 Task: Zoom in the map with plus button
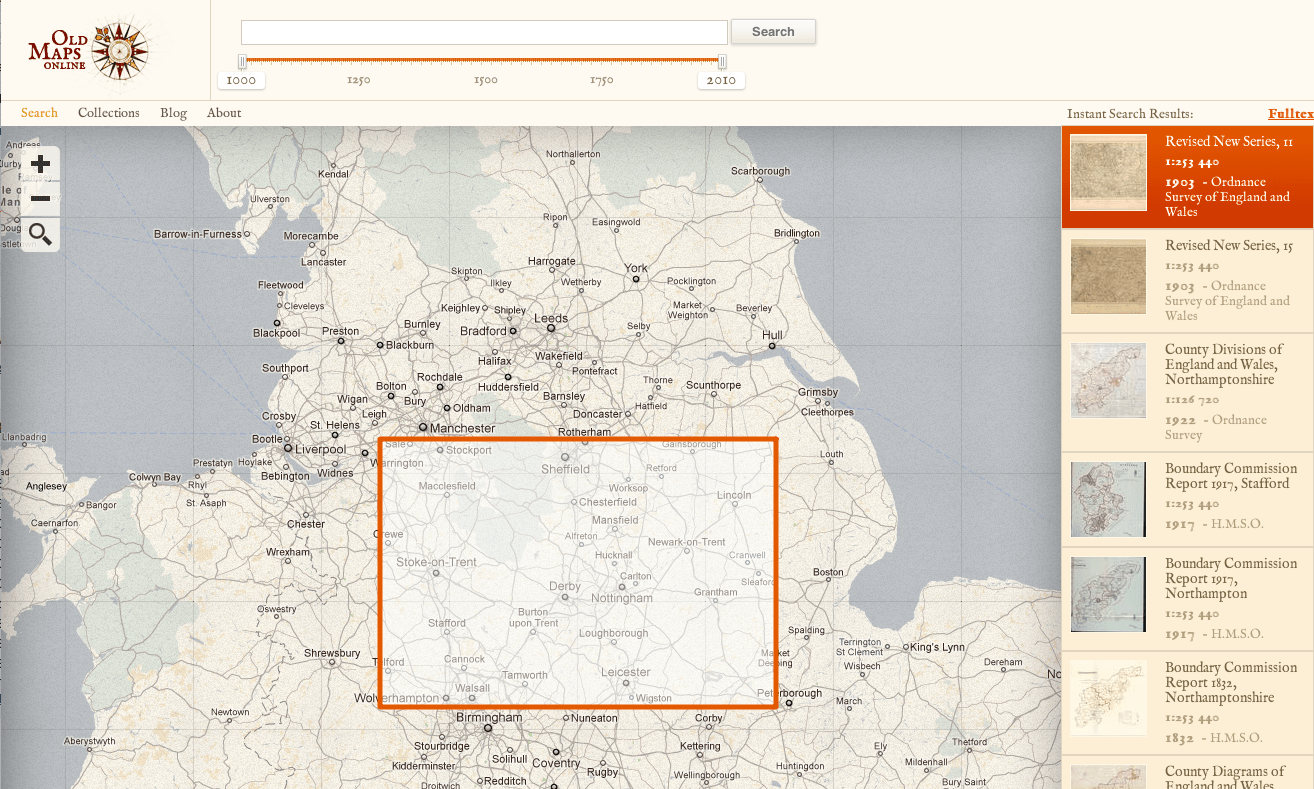click(40, 163)
